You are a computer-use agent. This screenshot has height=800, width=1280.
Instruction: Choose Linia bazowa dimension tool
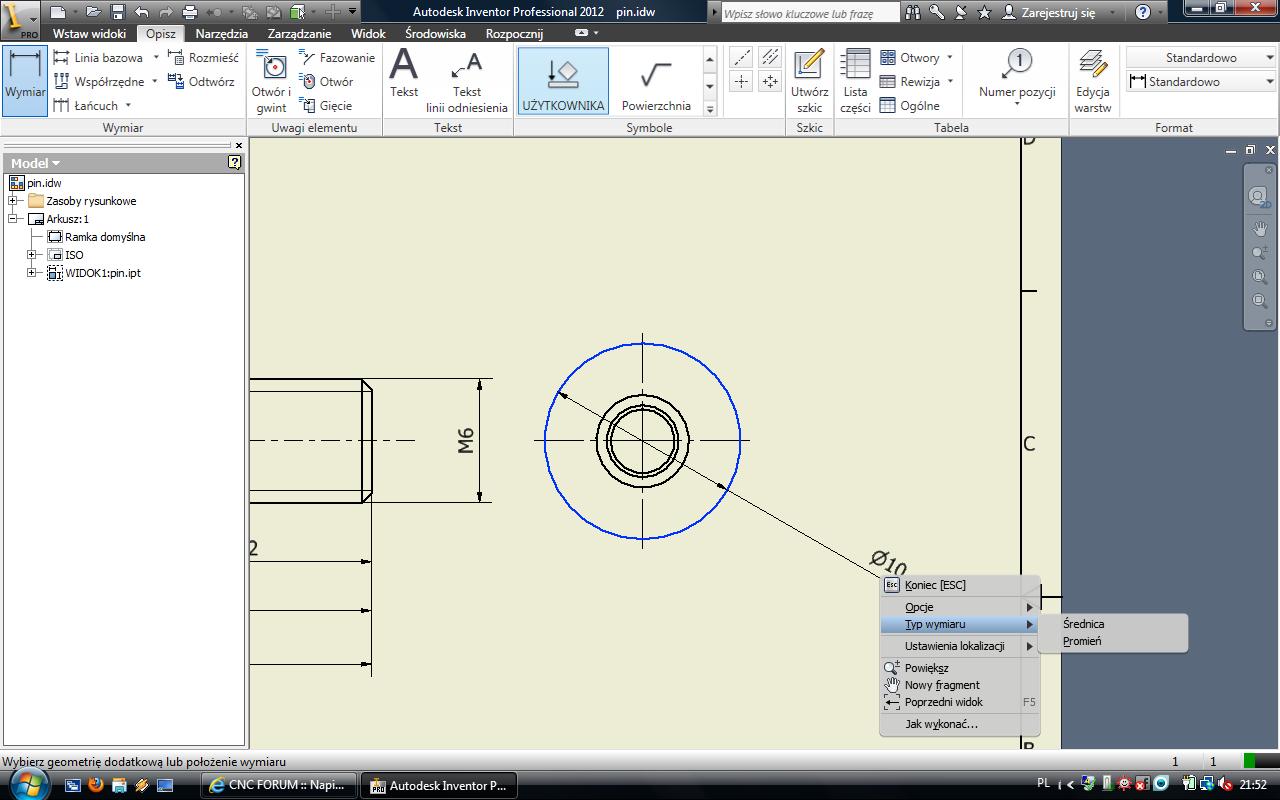point(98,58)
